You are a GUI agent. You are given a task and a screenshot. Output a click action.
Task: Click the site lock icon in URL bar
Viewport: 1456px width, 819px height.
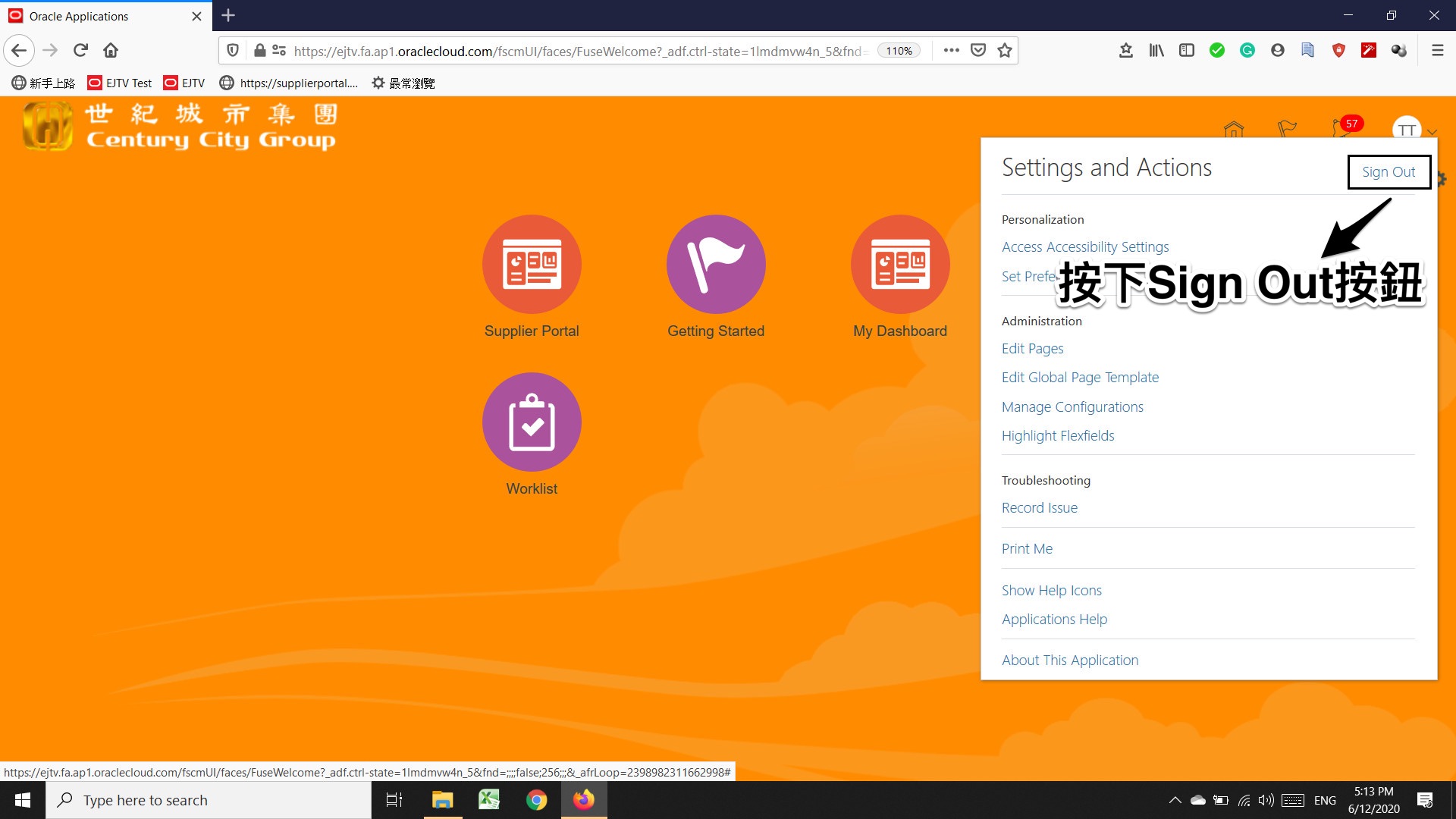tap(259, 51)
